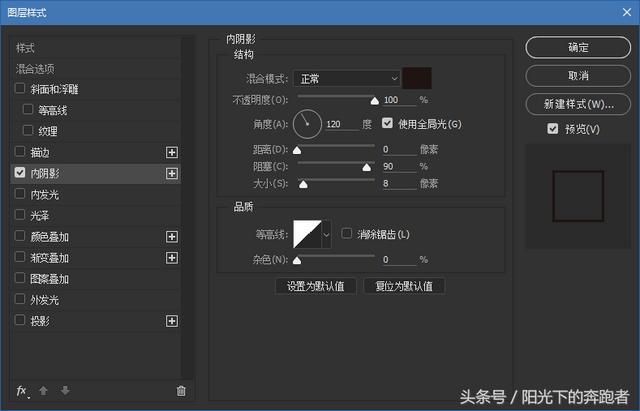This screenshot has height=411, width=640.
Task: Open the 混合模式 dropdown
Action: pyautogui.click(x=347, y=78)
